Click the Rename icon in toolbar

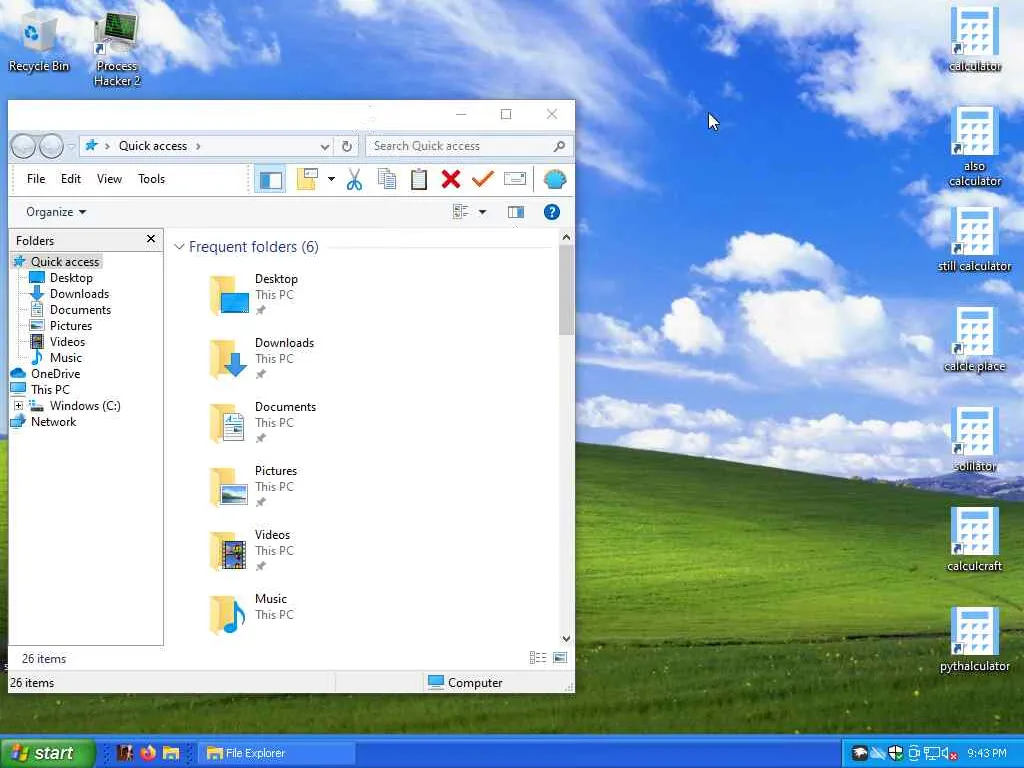click(515, 179)
